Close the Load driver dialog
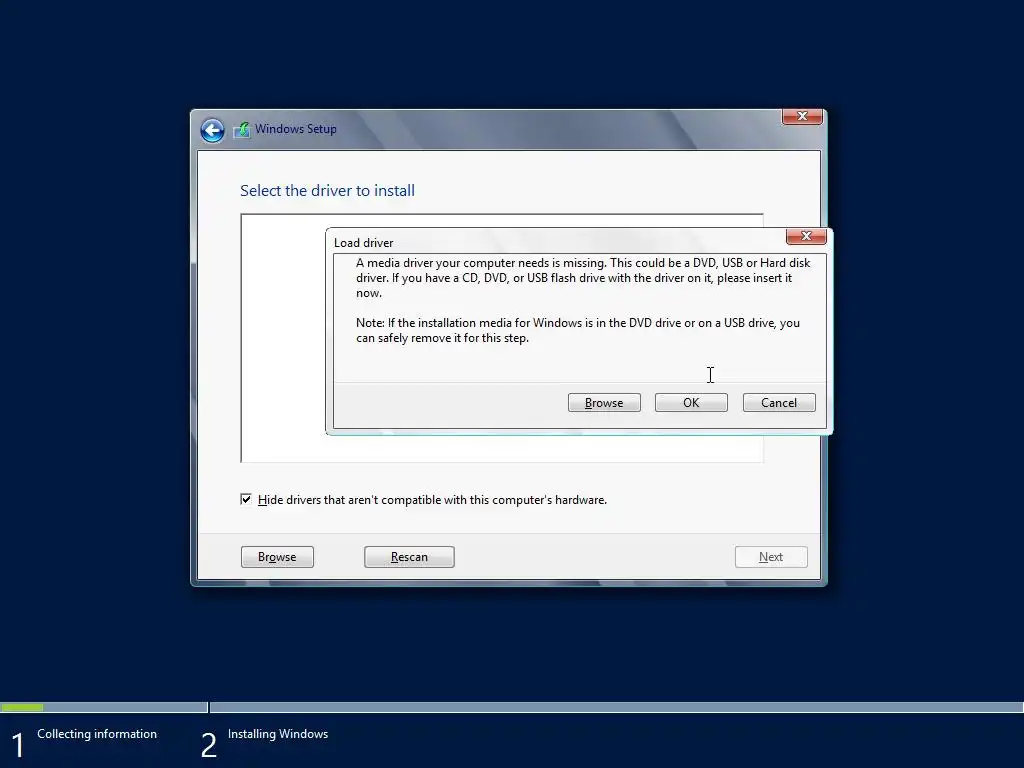 point(806,236)
